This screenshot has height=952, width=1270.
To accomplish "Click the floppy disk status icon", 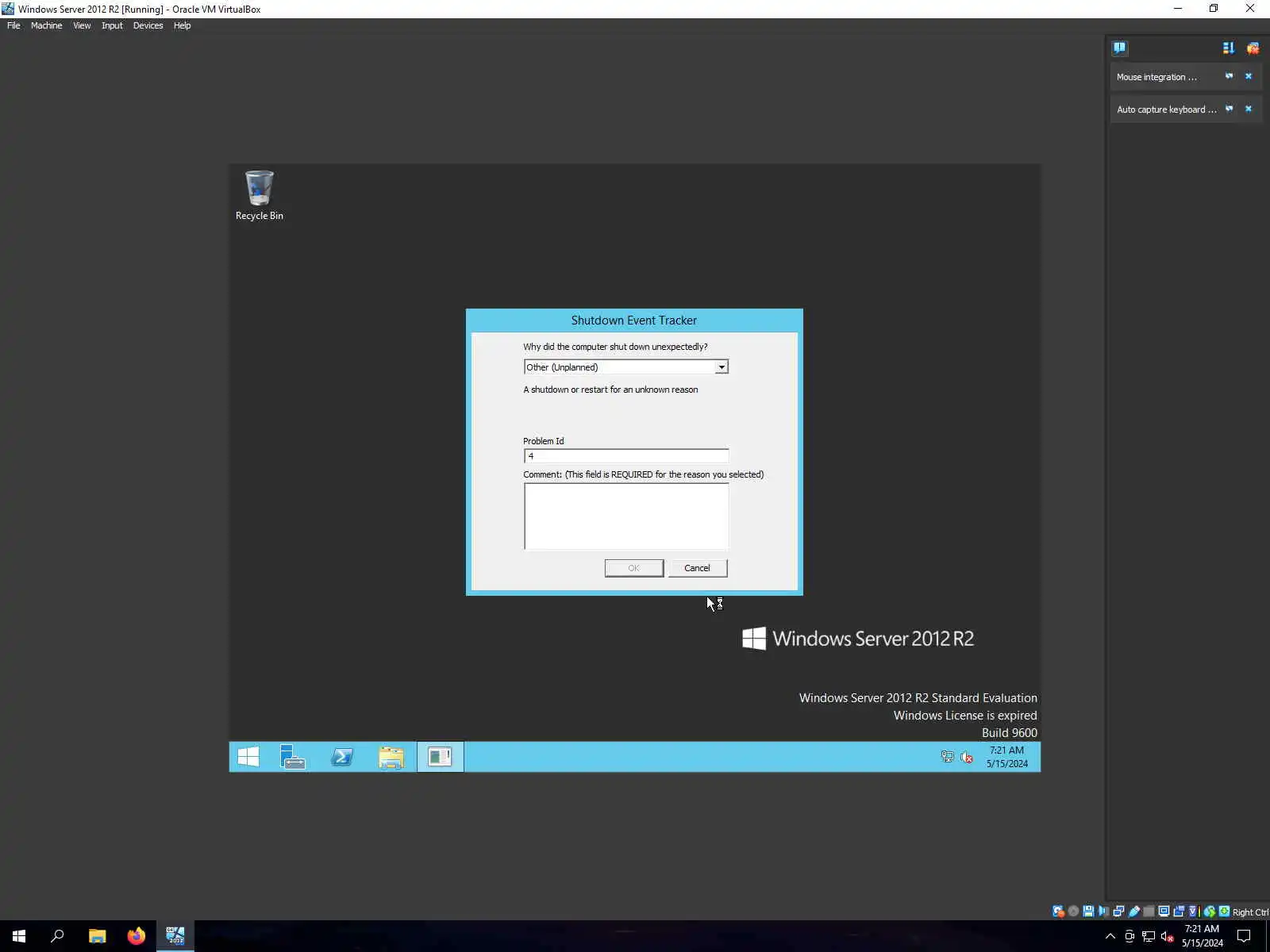I will [1088, 912].
